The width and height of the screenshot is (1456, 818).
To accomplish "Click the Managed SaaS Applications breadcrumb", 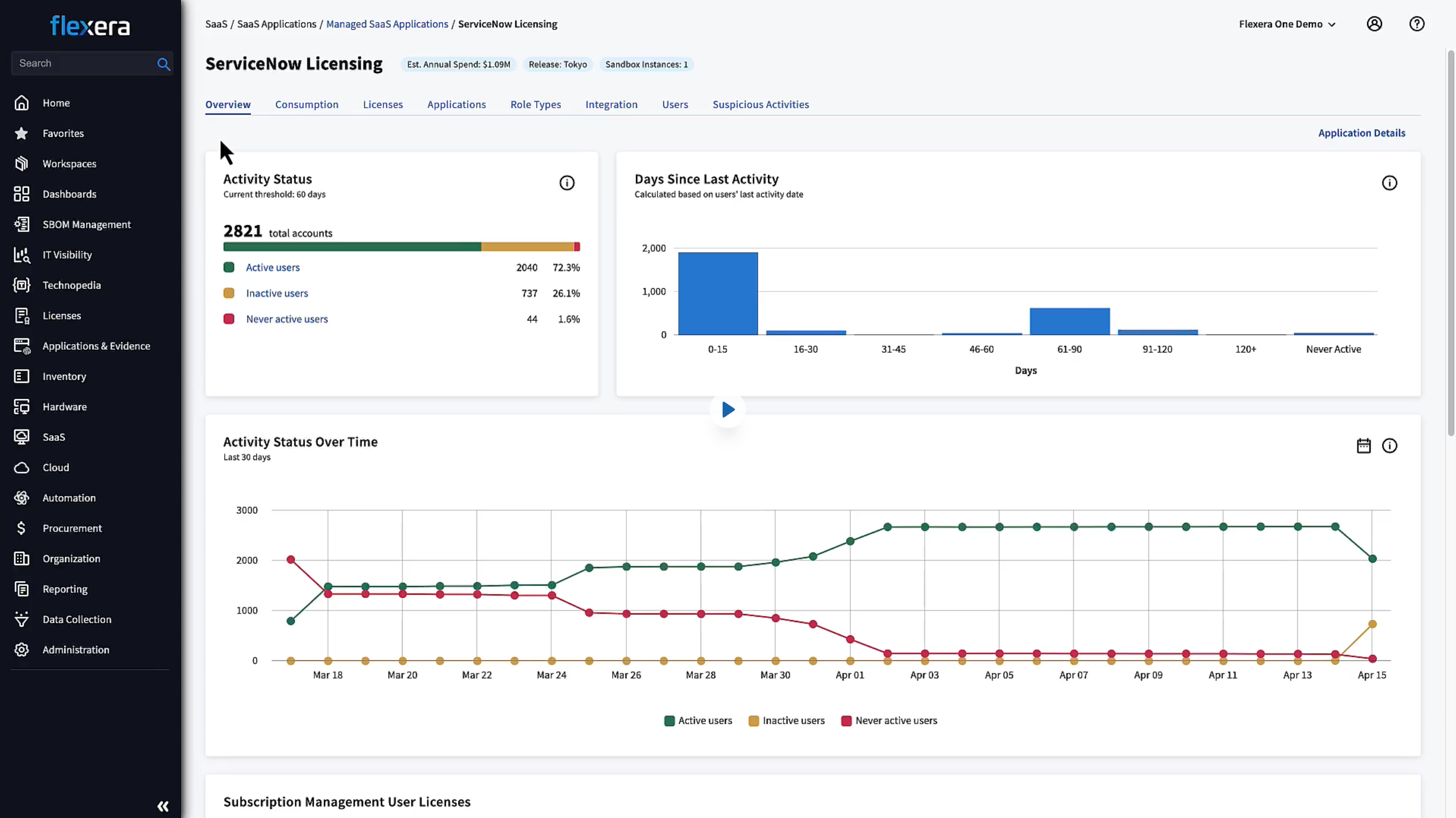I will tap(387, 24).
